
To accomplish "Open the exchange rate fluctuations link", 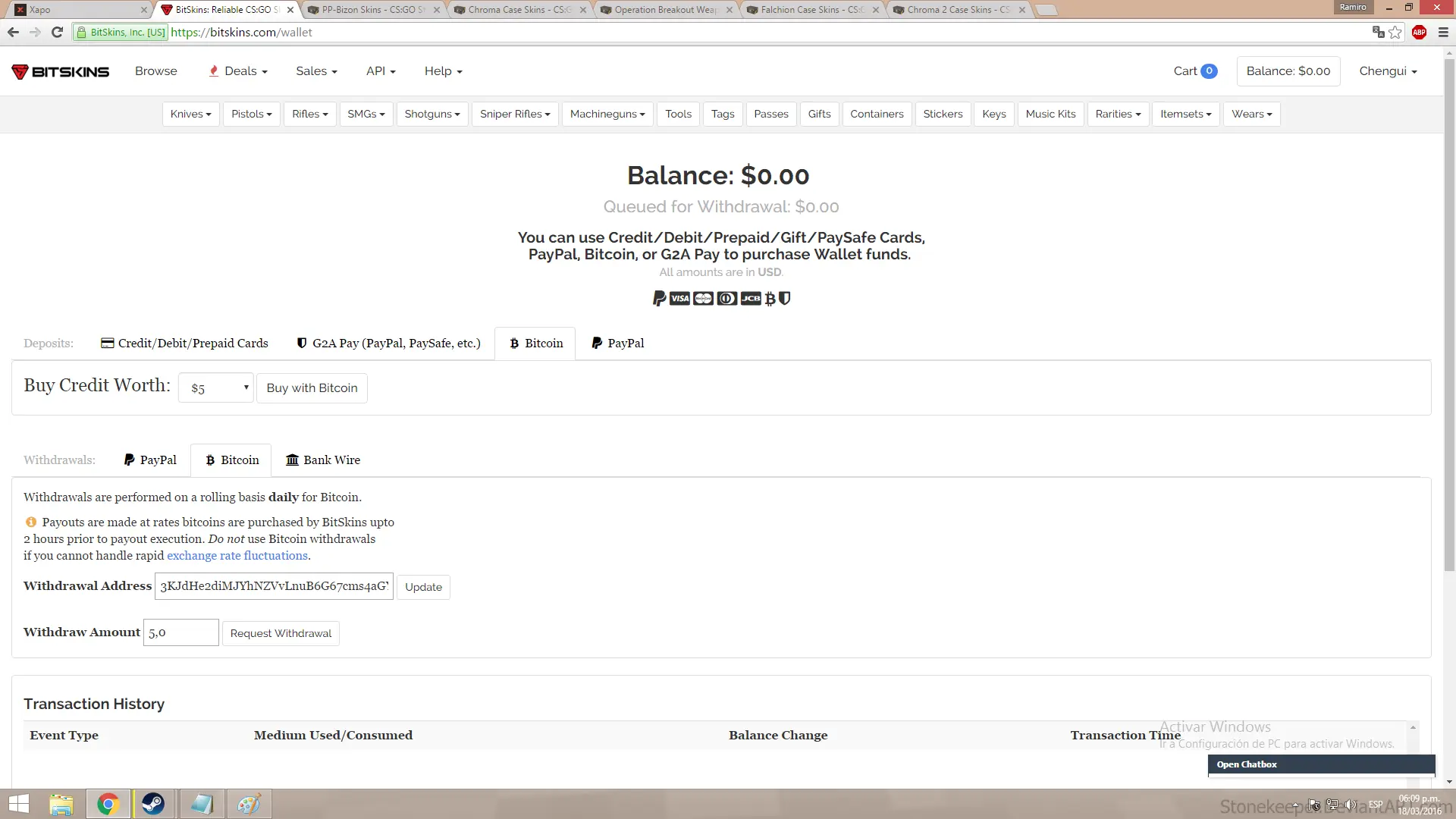I will 237,556.
